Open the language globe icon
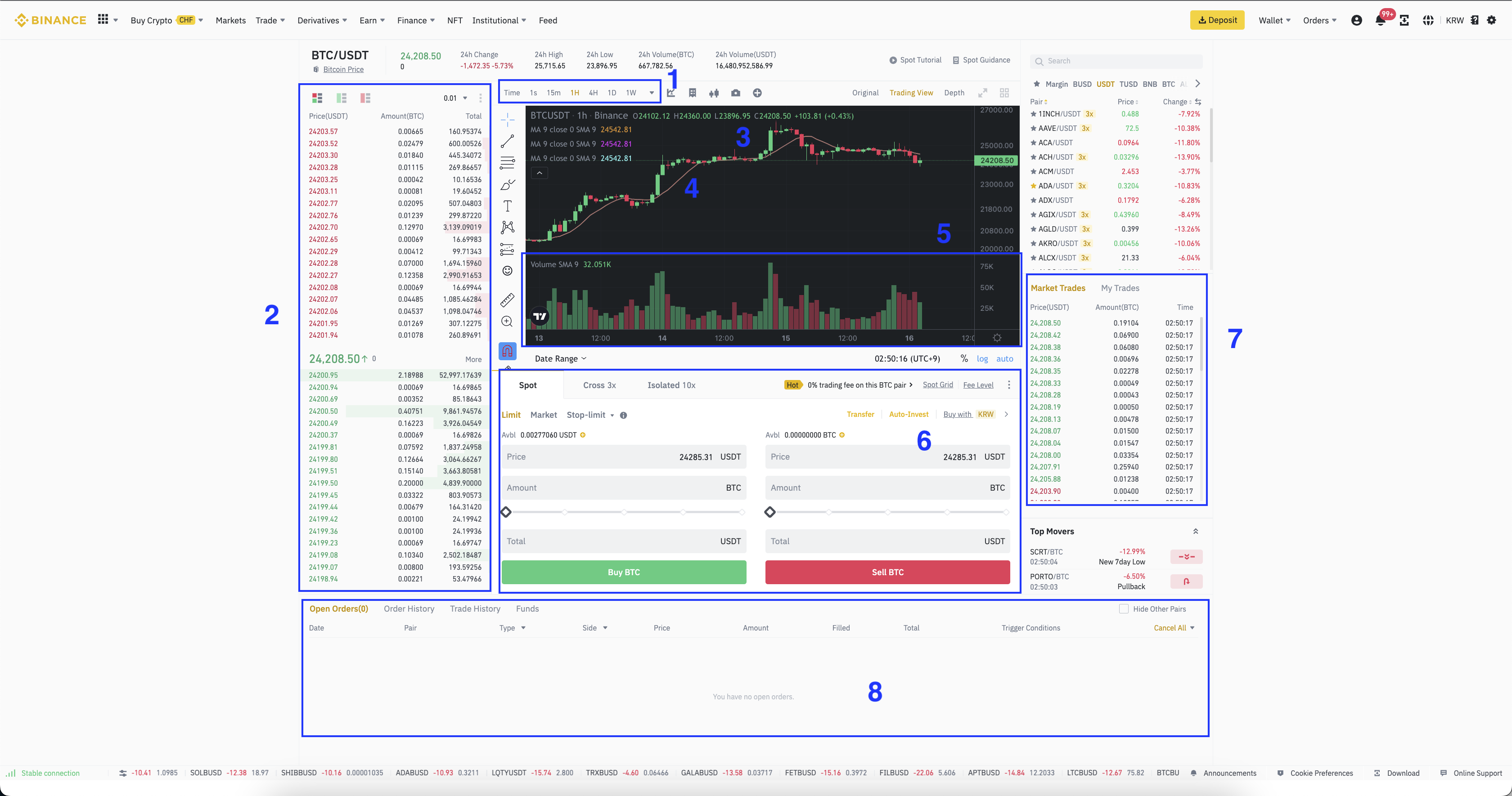 (x=1428, y=20)
